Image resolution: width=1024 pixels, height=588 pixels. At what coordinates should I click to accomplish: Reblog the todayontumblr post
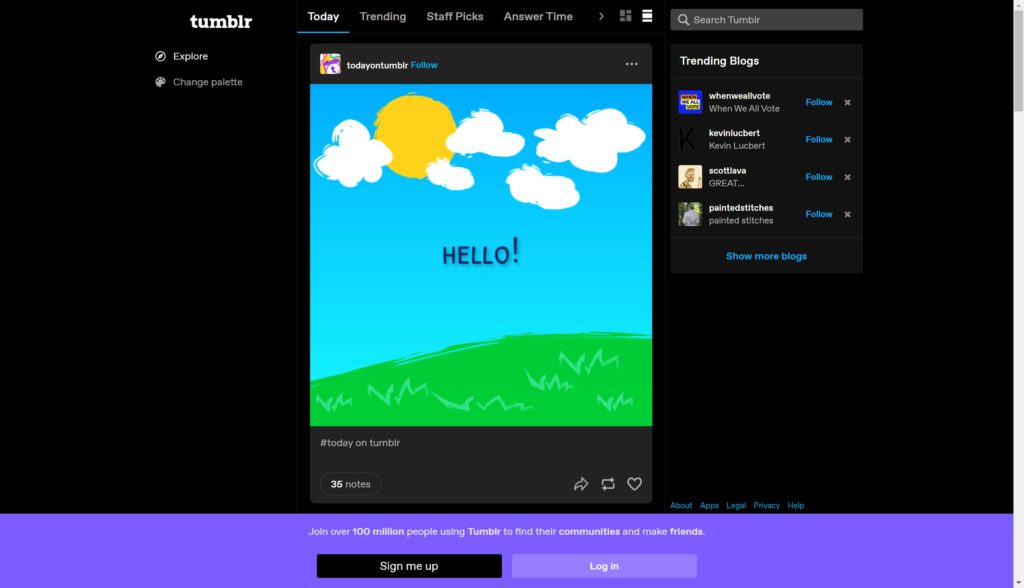click(608, 484)
